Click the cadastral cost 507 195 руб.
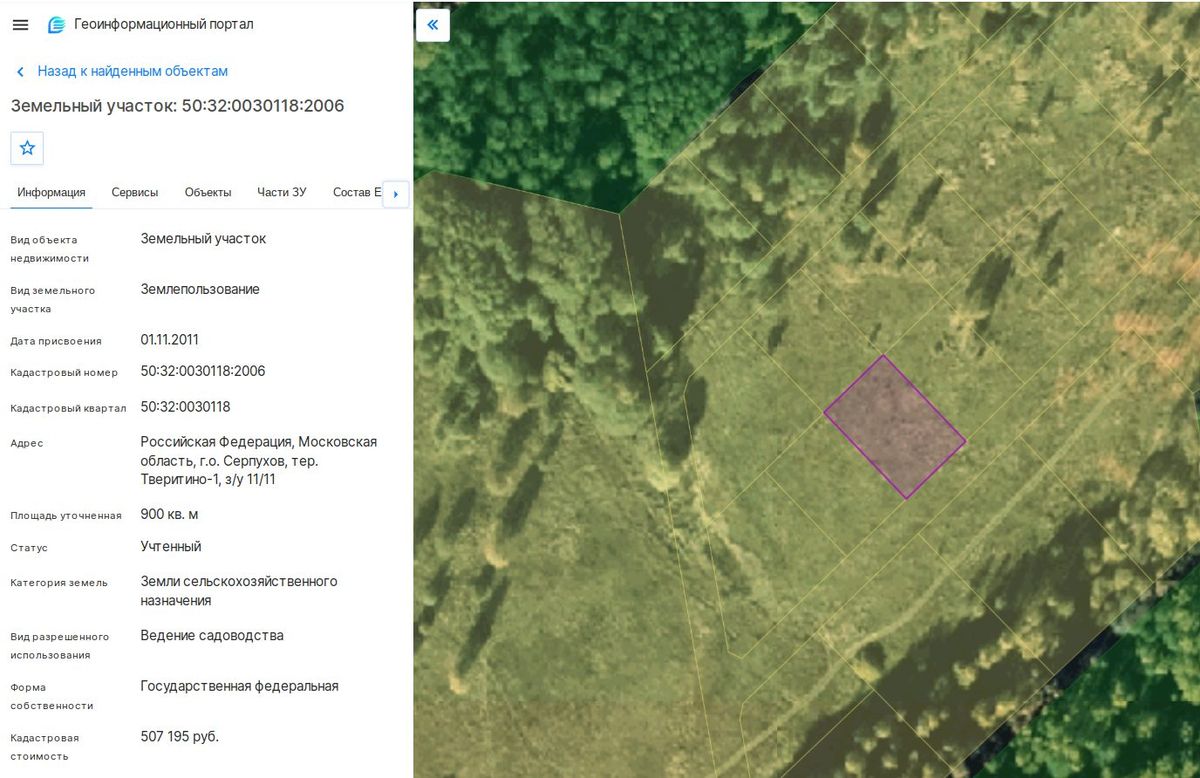The height and width of the screenshot is (778, 1200). [180, 737]
